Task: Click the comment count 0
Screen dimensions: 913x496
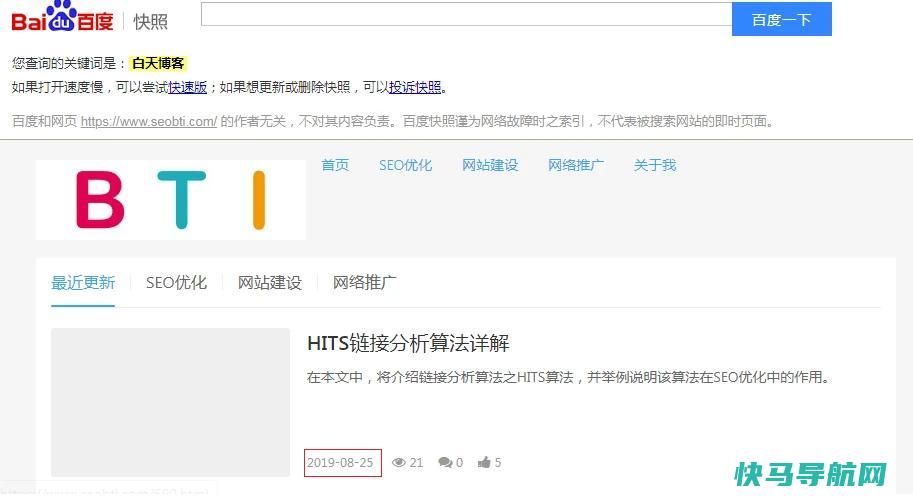Action: coord(459,463)
